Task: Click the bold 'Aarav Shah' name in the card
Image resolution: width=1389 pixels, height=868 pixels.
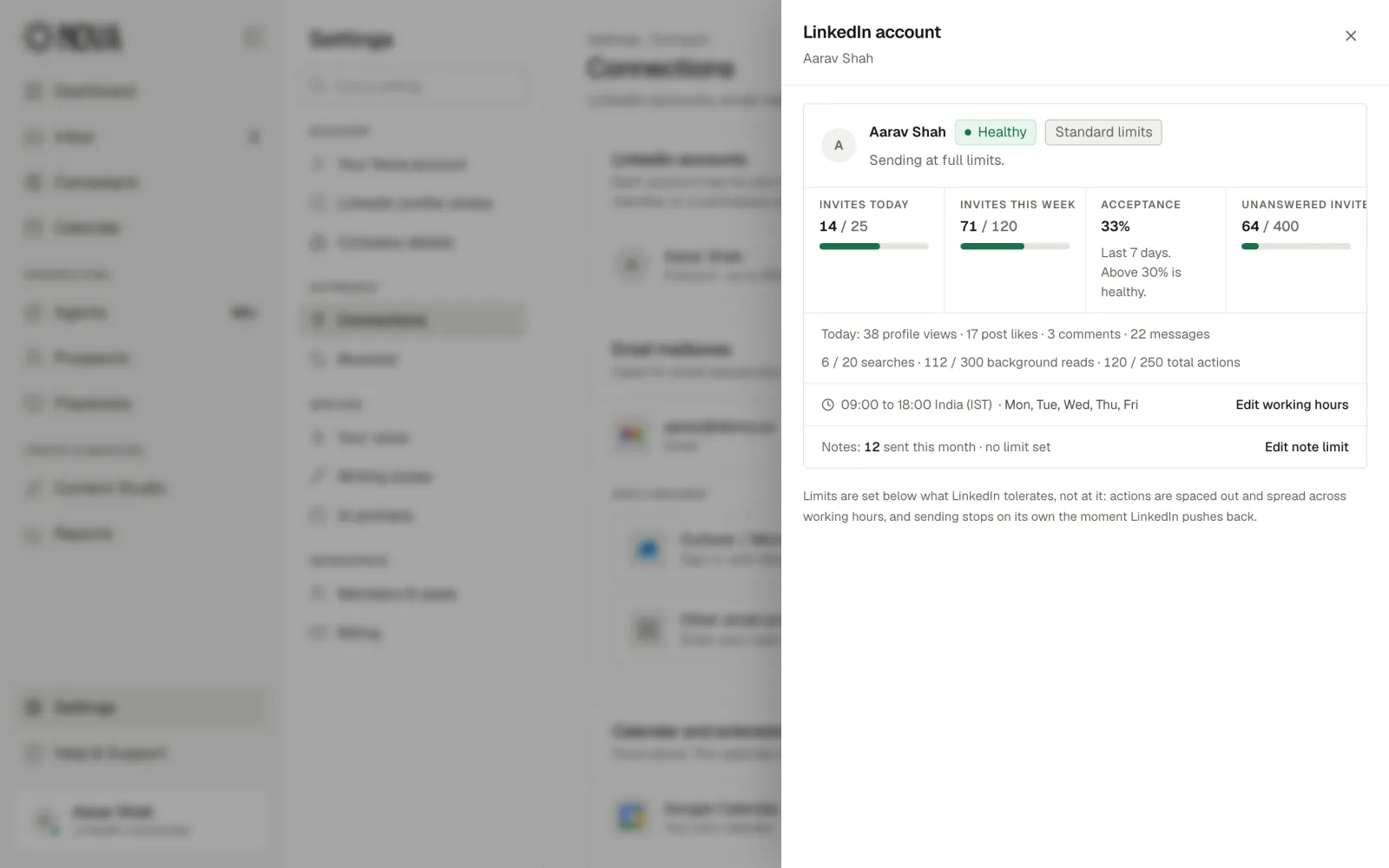Action: (x=907, y=132)
